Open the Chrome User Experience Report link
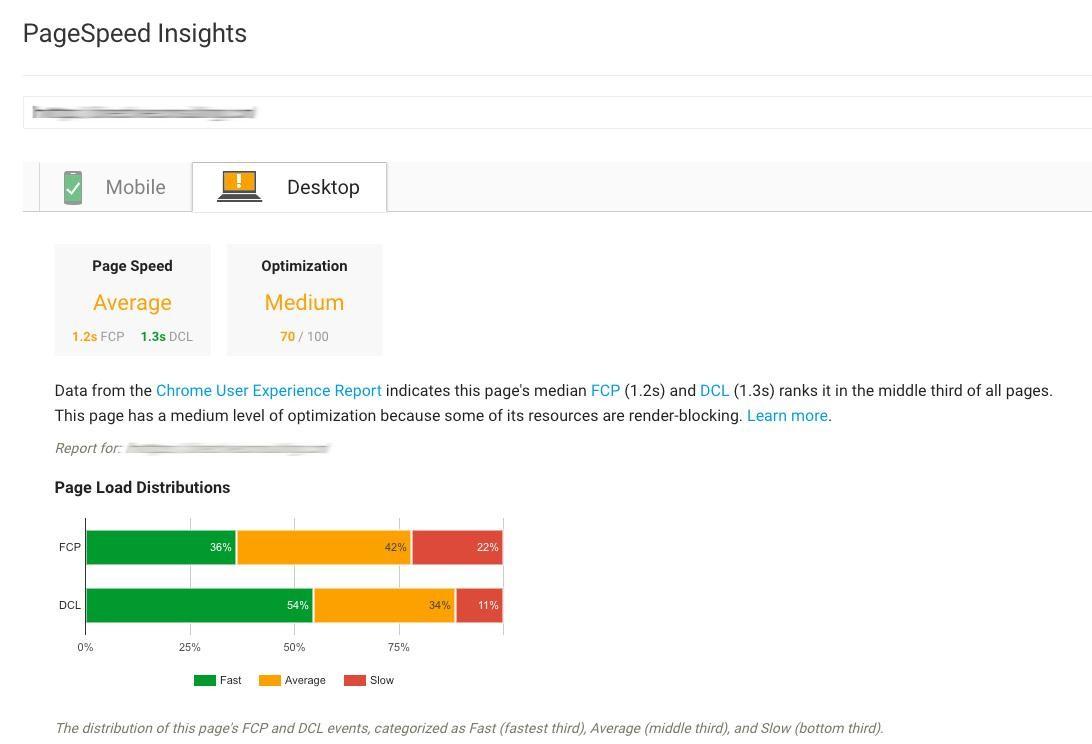The width and height of the screenshot is (1092, 744). [x=268, y=391]
